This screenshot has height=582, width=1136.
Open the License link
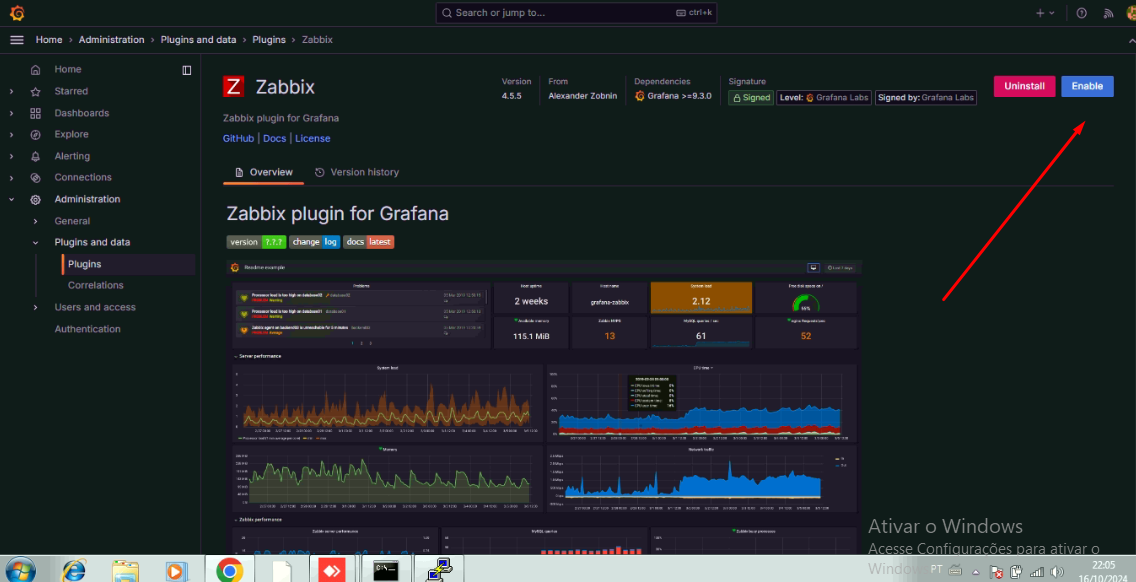coord(312,138)
